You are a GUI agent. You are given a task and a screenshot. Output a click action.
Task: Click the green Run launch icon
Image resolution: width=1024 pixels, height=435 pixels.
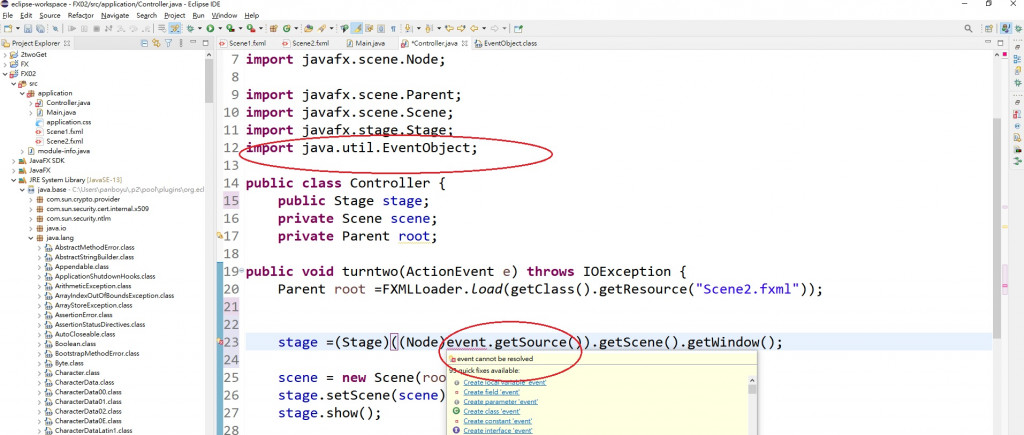(210, 29)
